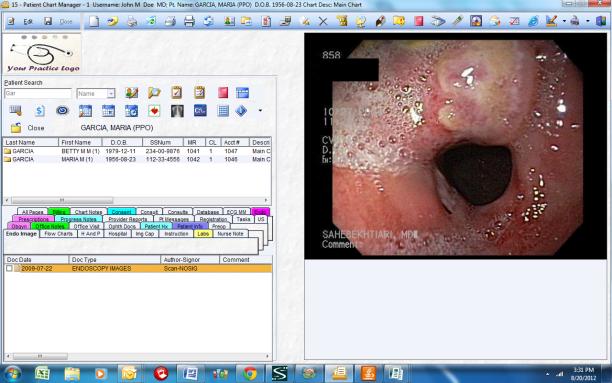Click the X delete icon in toolbar
The height and width of the screenshot is (383, 612).
pos(323,21)
